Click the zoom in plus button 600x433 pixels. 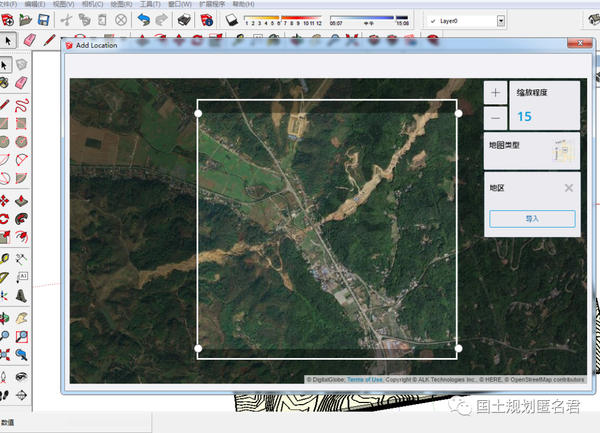point(495,92)
